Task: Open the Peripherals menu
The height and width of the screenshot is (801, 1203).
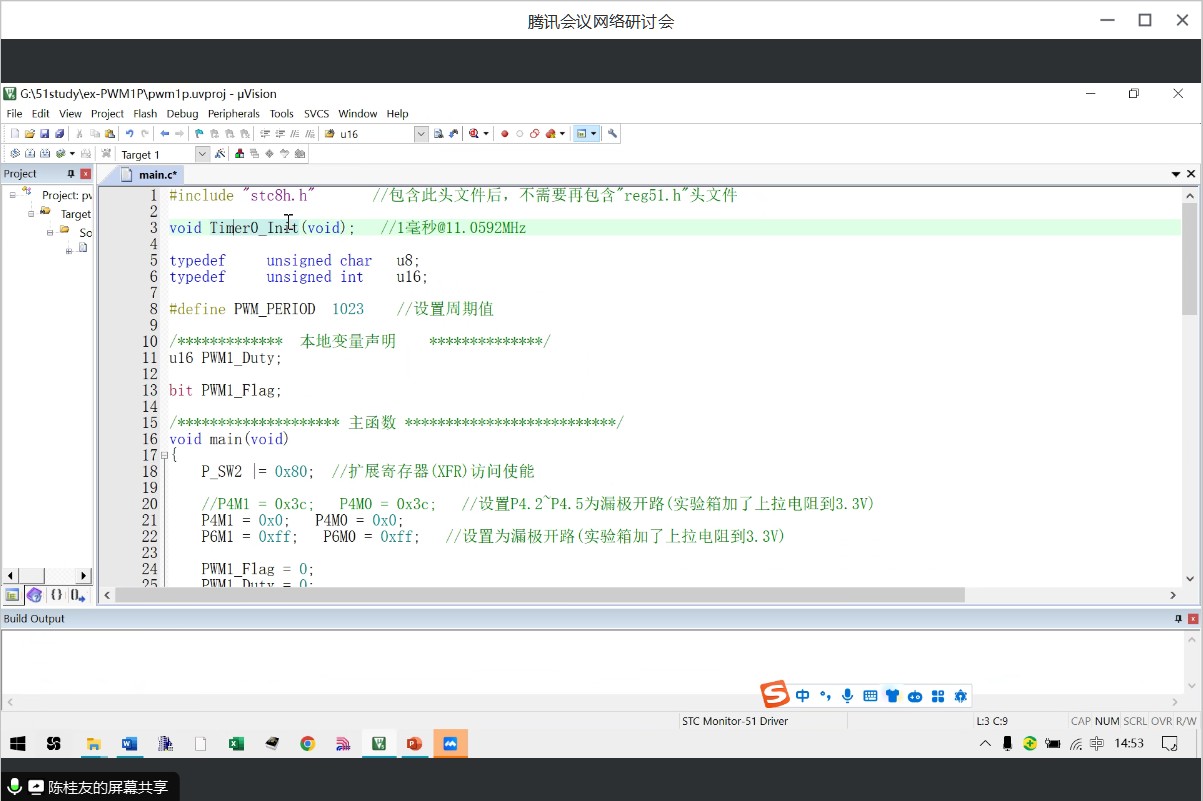Action: 233,114
